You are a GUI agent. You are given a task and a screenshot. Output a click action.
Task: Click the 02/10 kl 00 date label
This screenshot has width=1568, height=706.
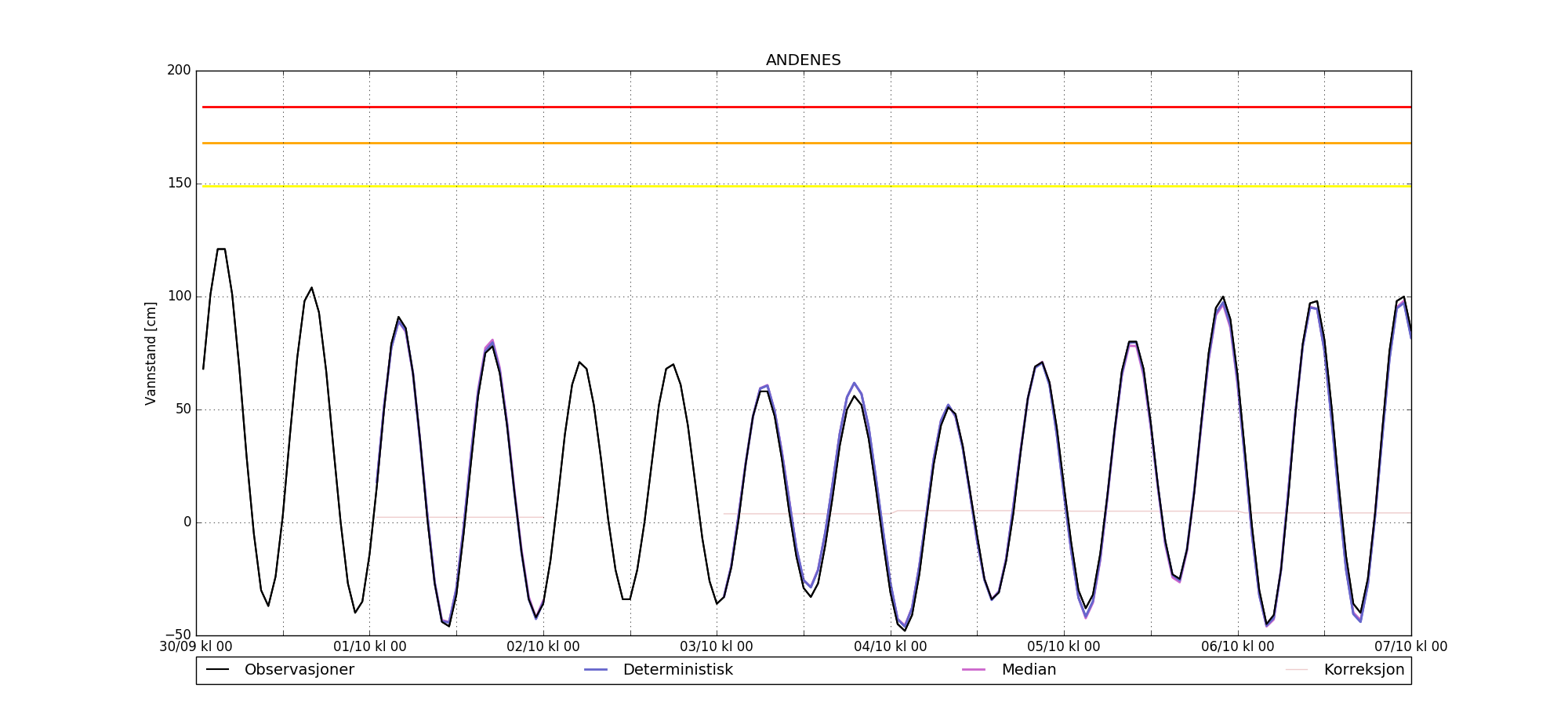click(543, 647)
